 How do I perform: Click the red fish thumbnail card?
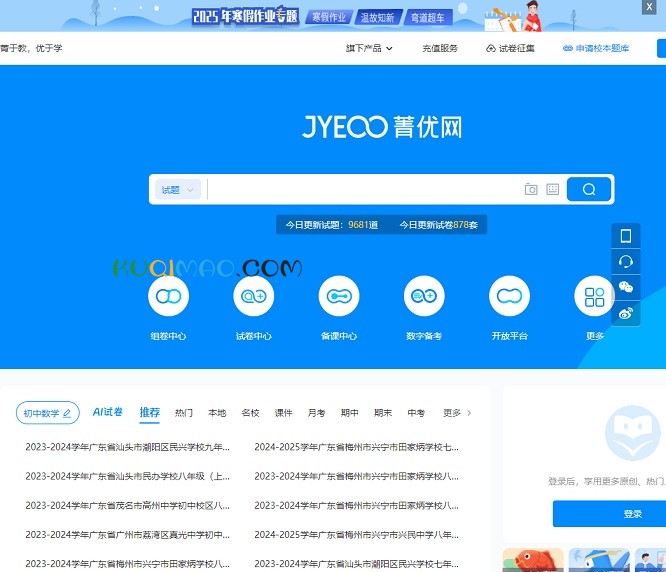pos(533,560)
